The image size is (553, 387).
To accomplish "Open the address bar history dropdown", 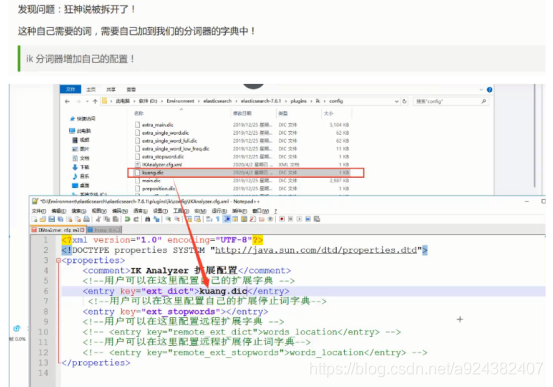I will coord(396,101).
